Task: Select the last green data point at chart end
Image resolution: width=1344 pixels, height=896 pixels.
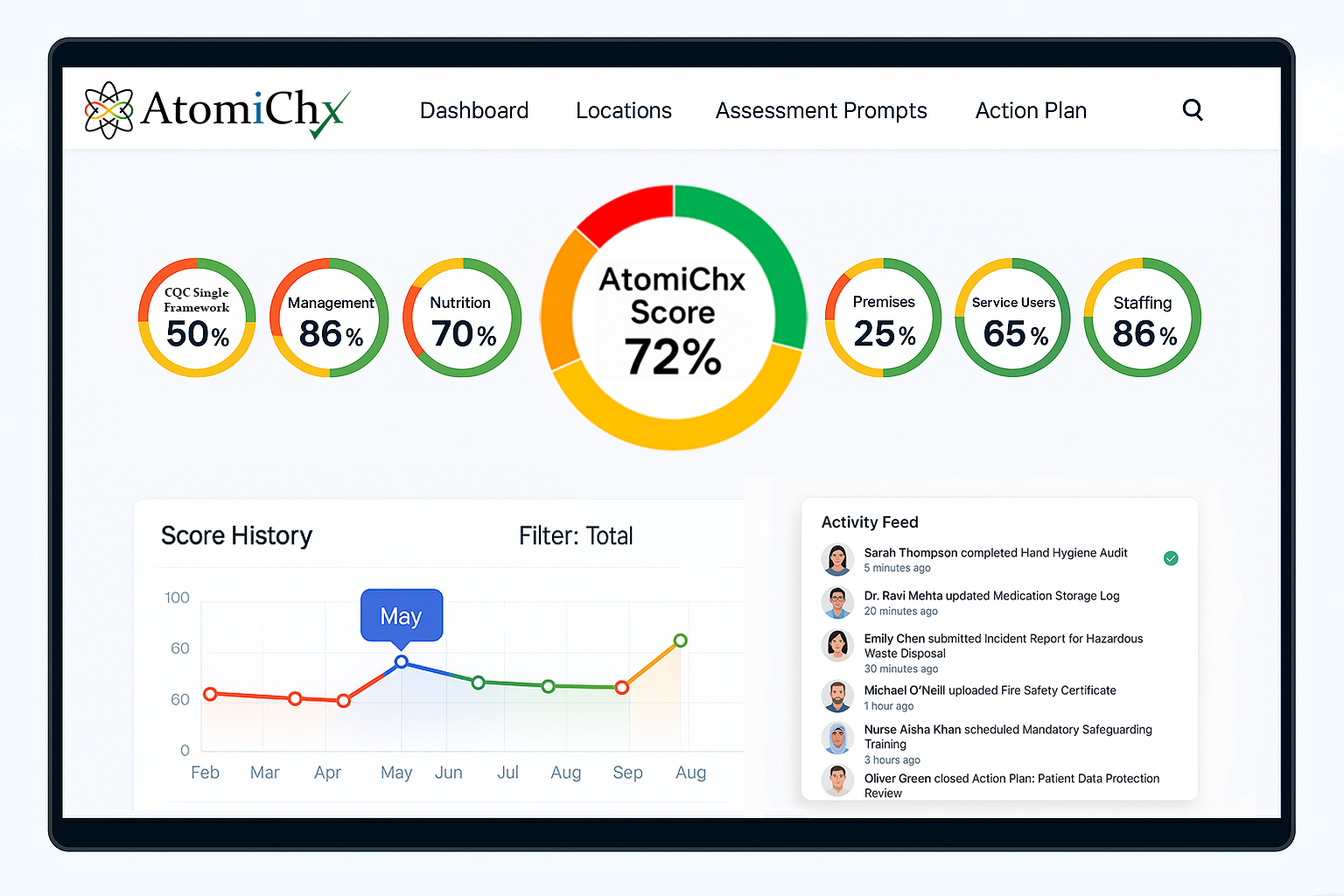Action: 681,640
